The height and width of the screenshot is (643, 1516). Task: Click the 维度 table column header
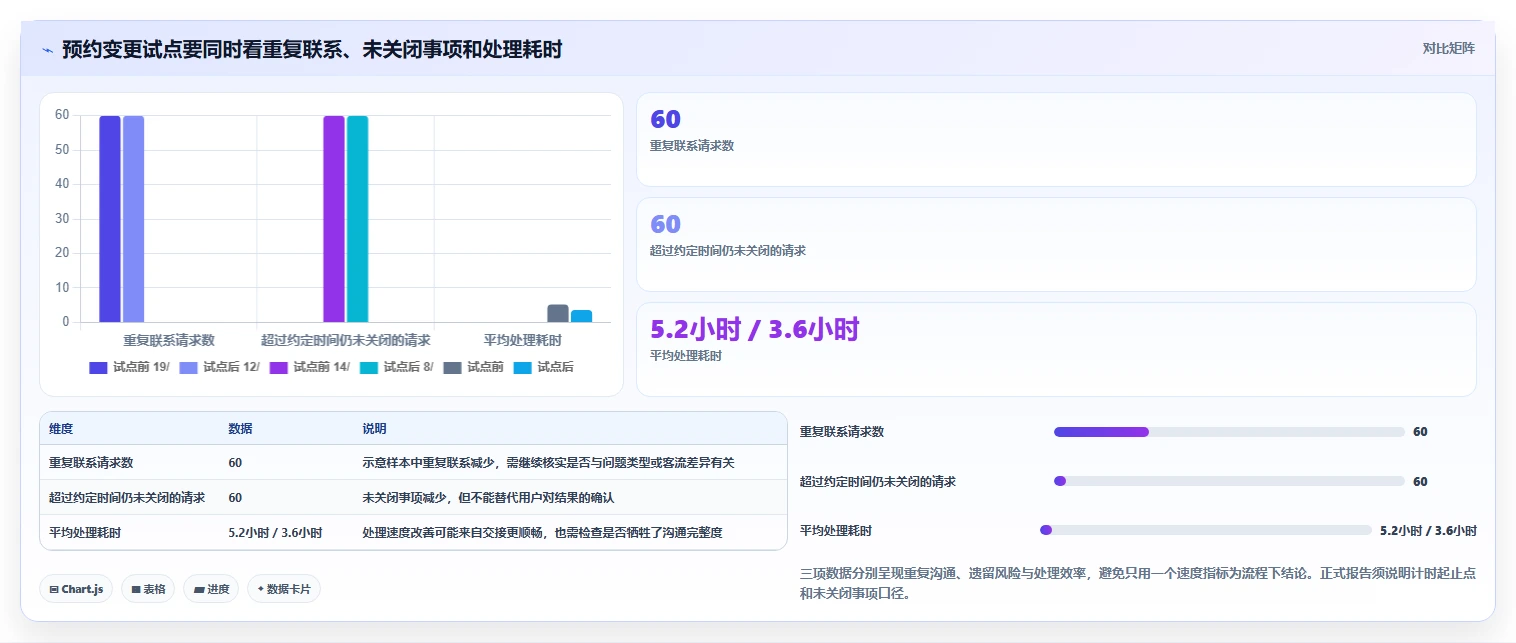tap(61, 429)
